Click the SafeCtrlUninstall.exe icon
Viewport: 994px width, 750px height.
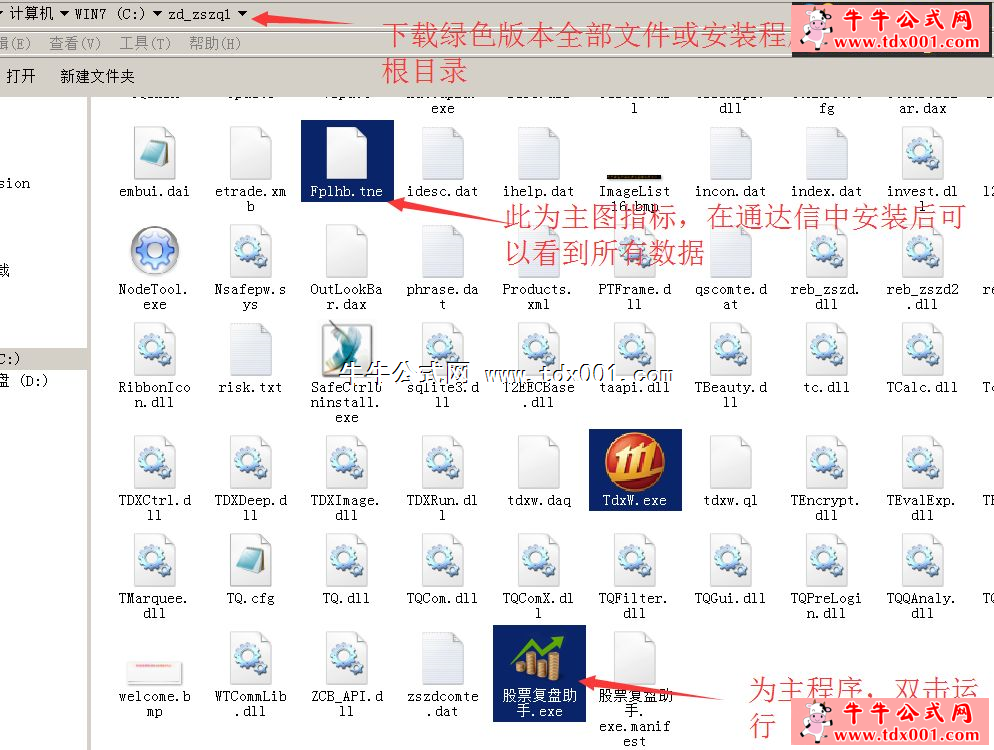pyautogui.click(x=346, y=351)
